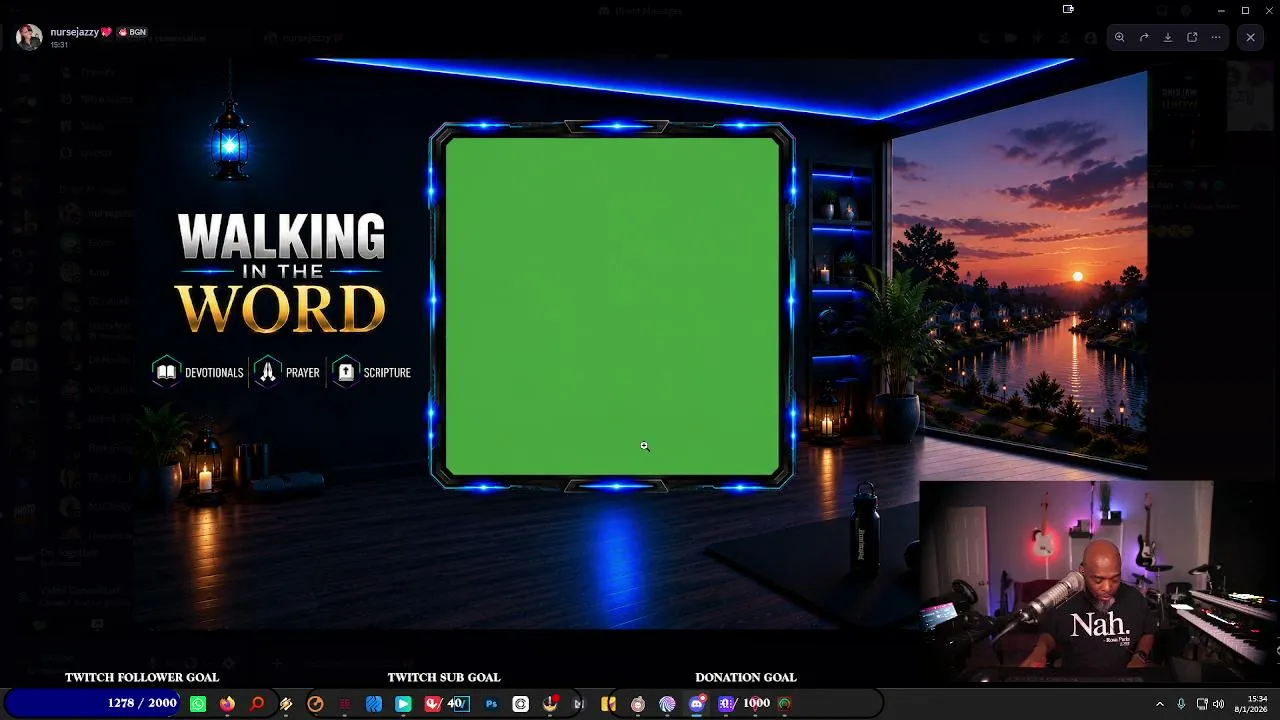Zoom into the image with magnifier button
The height and width of the screenshot is (720, 1280).
tap(1119, 37)
